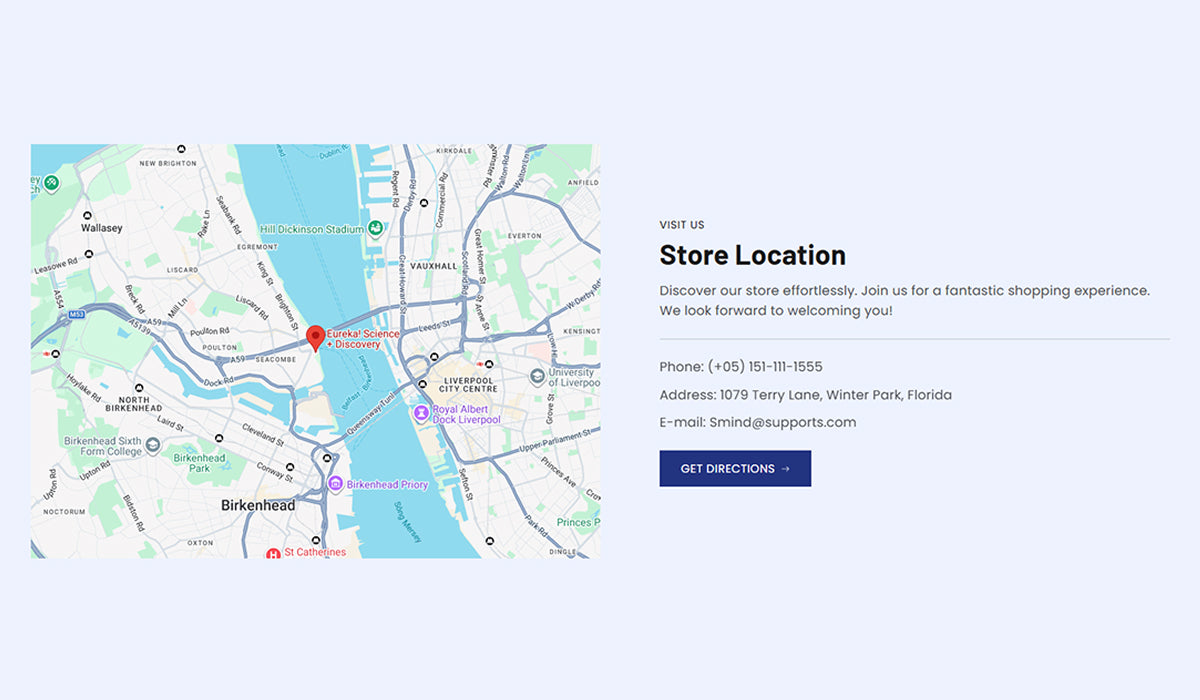Select the station icon above North Birkenhead

tap(137, 387)
